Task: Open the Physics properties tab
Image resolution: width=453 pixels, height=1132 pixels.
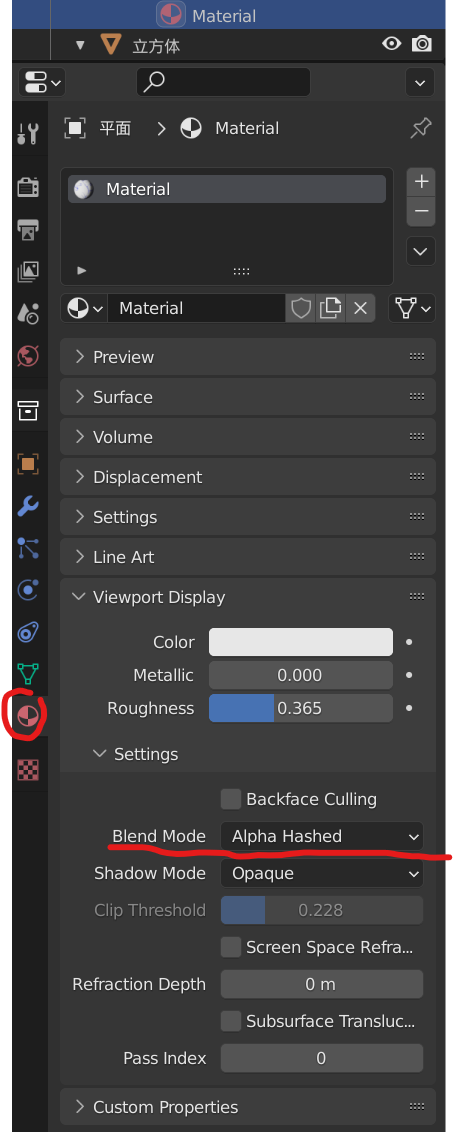Action: click(x=28, y=591)
